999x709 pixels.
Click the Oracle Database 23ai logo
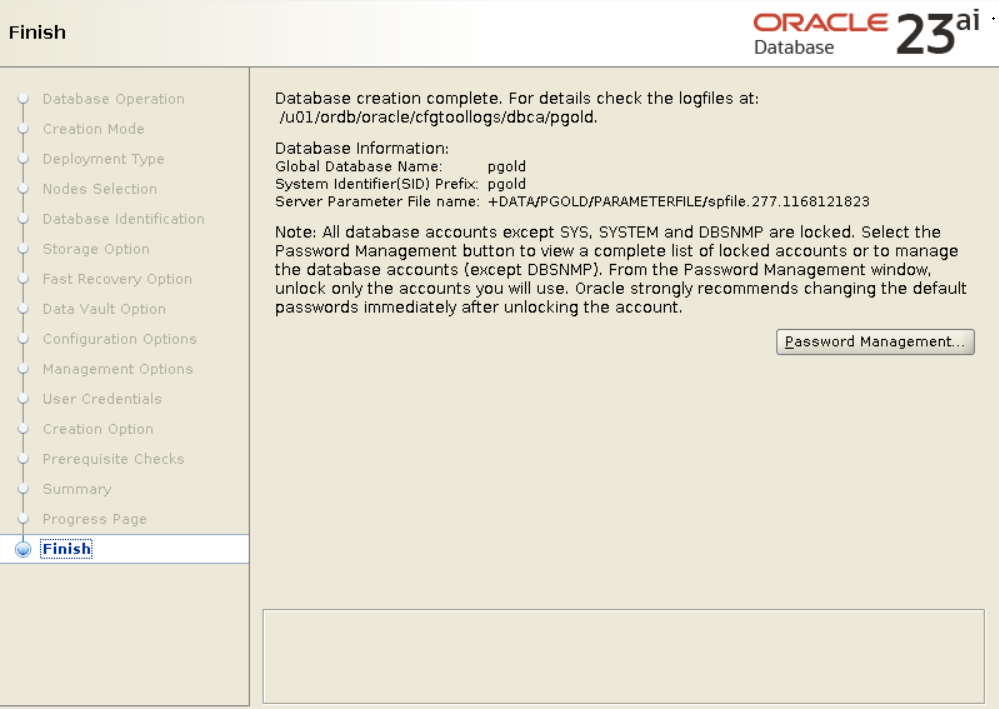tap(866, 33)
